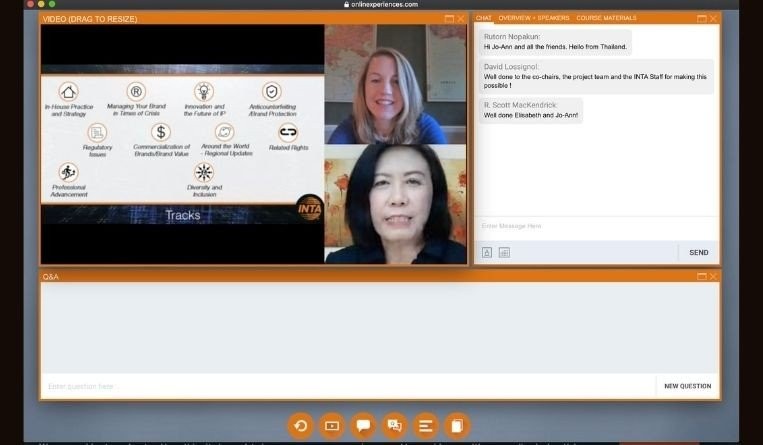The width and height of the screenshot is (763, 445).
Task: Click the stacked documents icon in bottom toolbar
Action: (x=456, y=426)
